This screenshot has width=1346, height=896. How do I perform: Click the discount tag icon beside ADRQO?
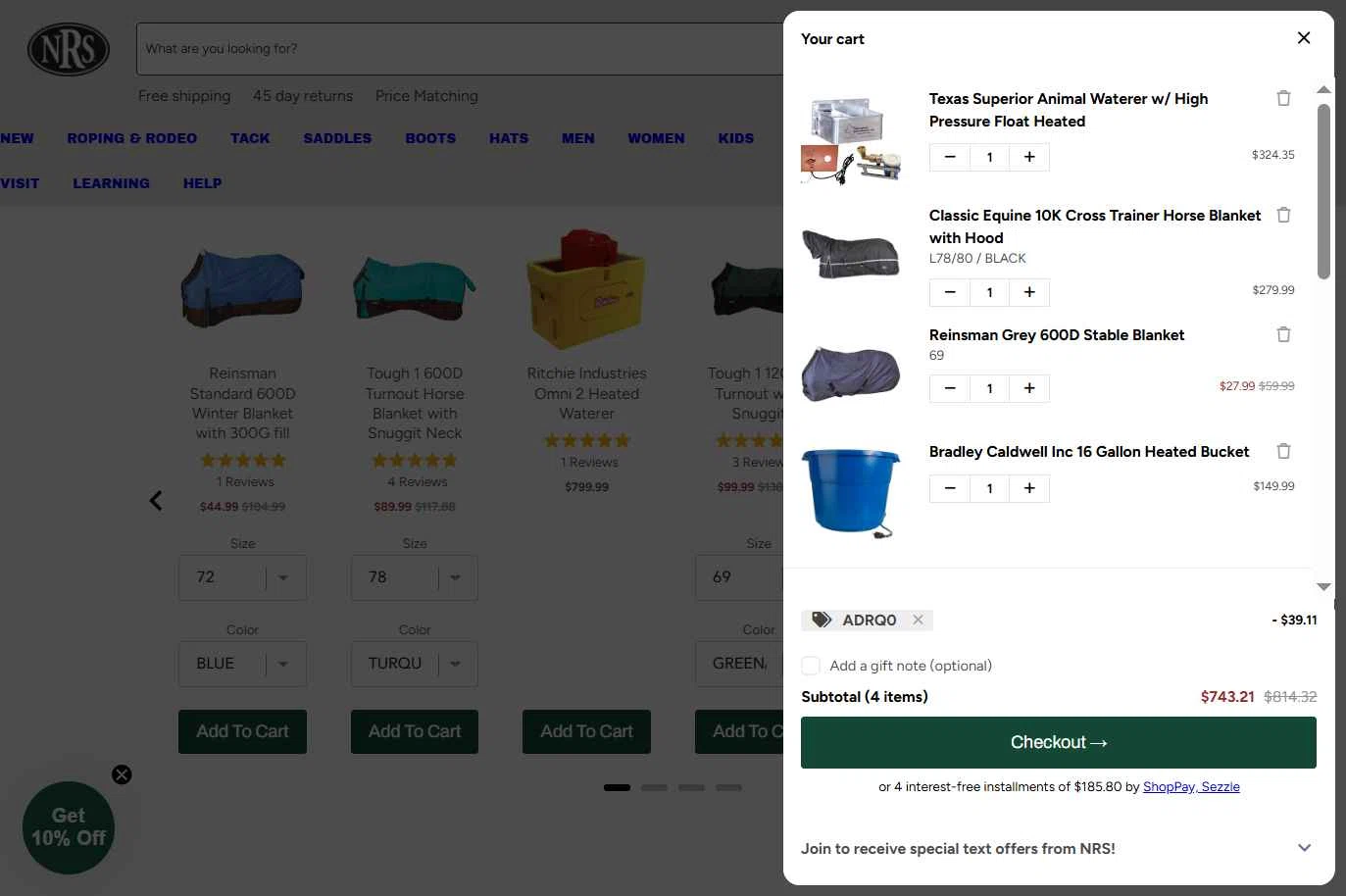click(x=822, y=620)
